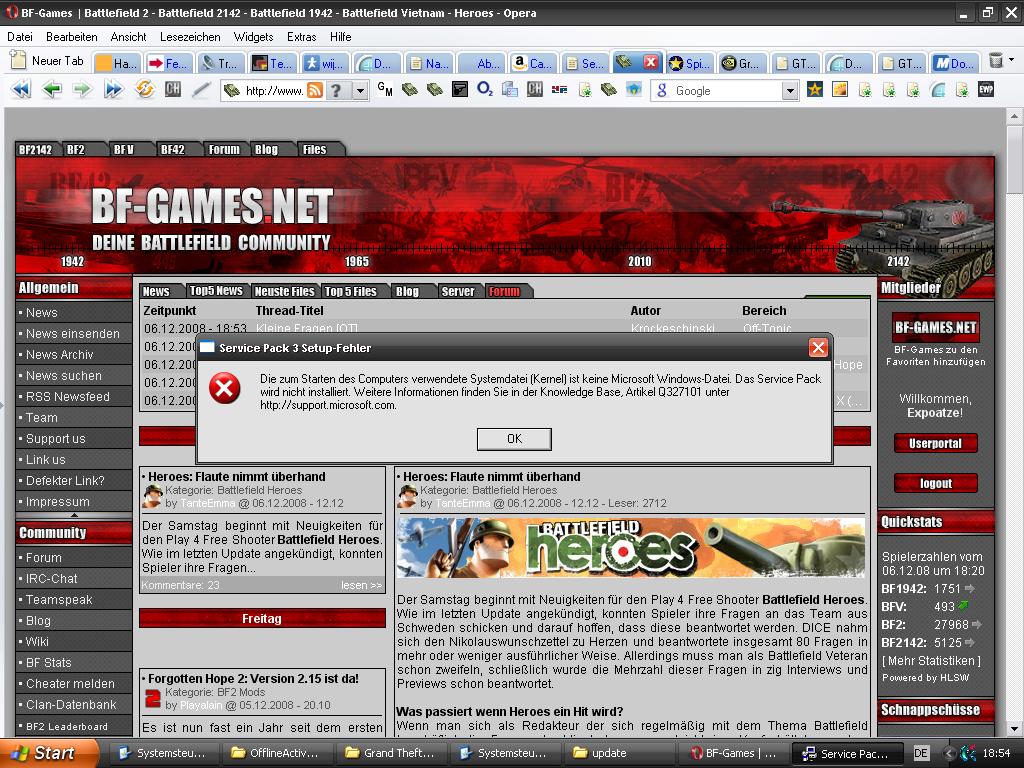1024x768 pixels.
Task: Open the Lesezeichen menu
Action: (x=190, y=37)
